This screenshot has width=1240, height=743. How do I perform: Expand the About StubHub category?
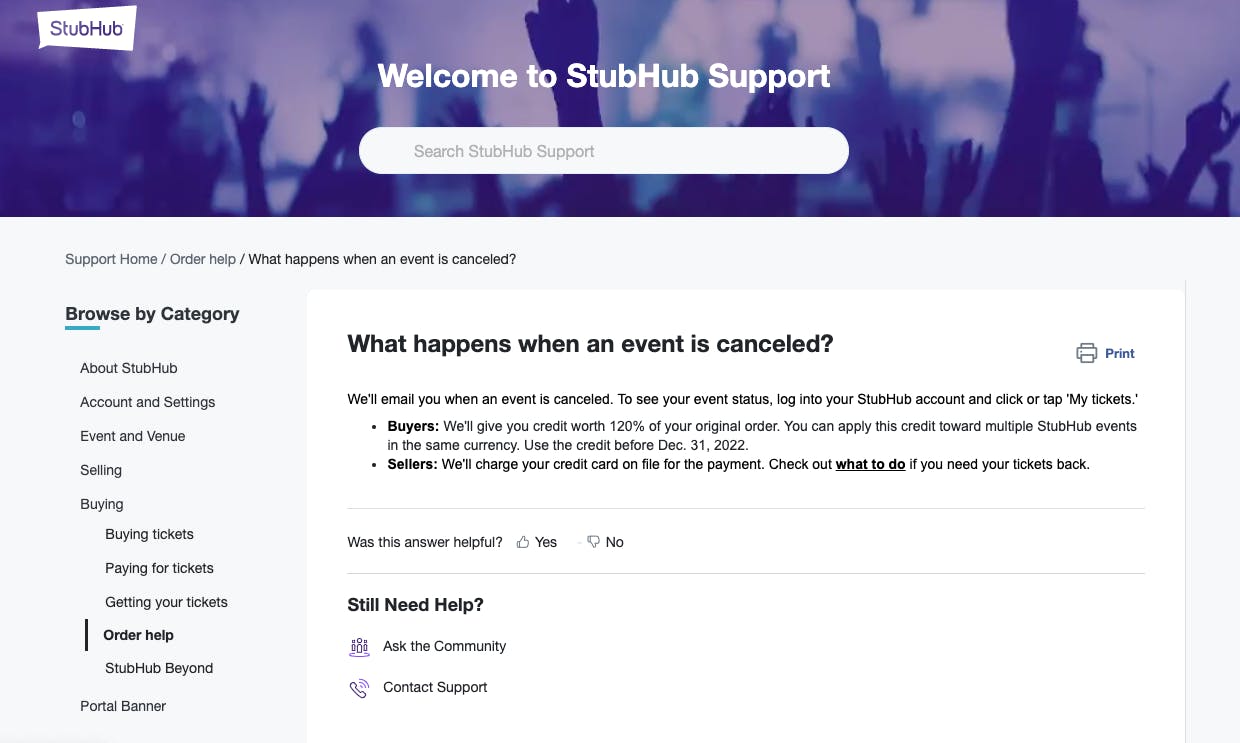(x=128, y=368)
